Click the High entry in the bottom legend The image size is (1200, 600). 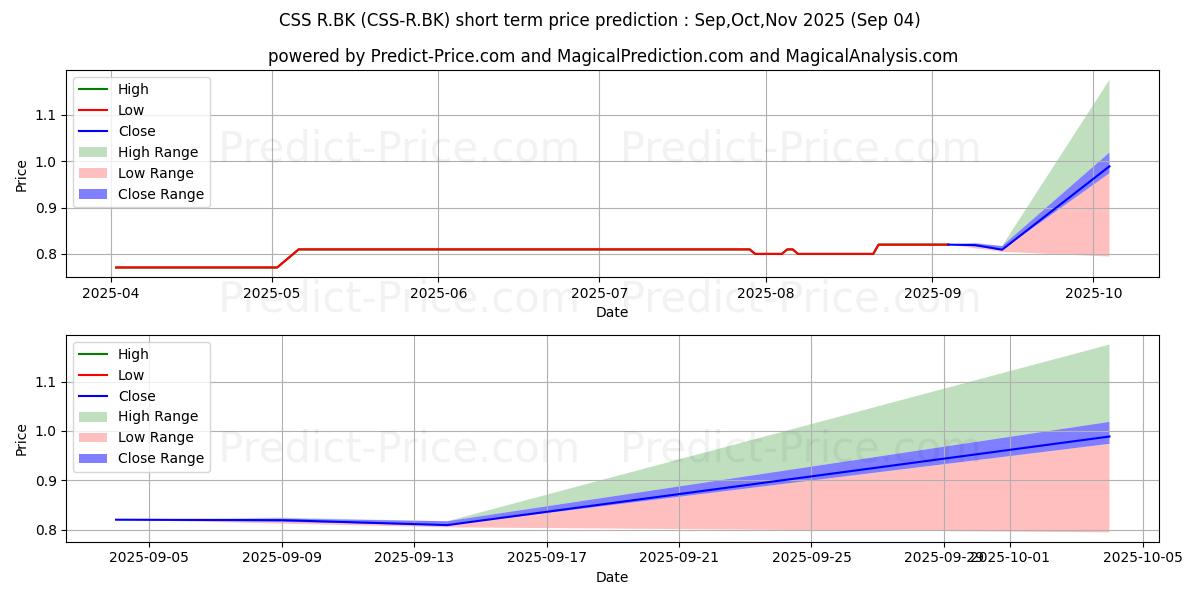[132, 354]
